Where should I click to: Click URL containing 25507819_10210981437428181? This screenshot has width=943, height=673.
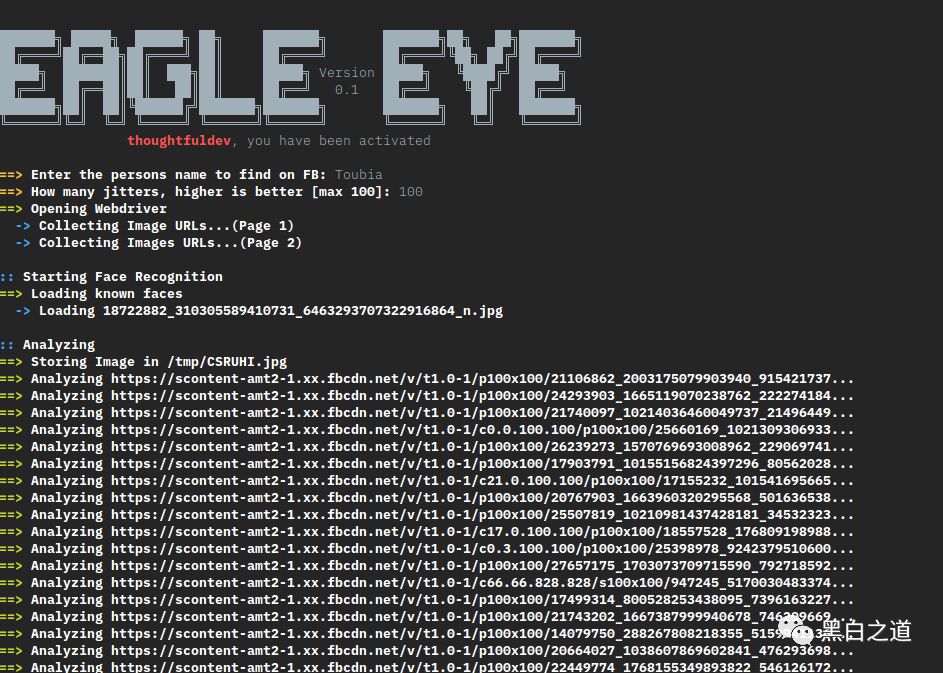(x=482, y=515)
